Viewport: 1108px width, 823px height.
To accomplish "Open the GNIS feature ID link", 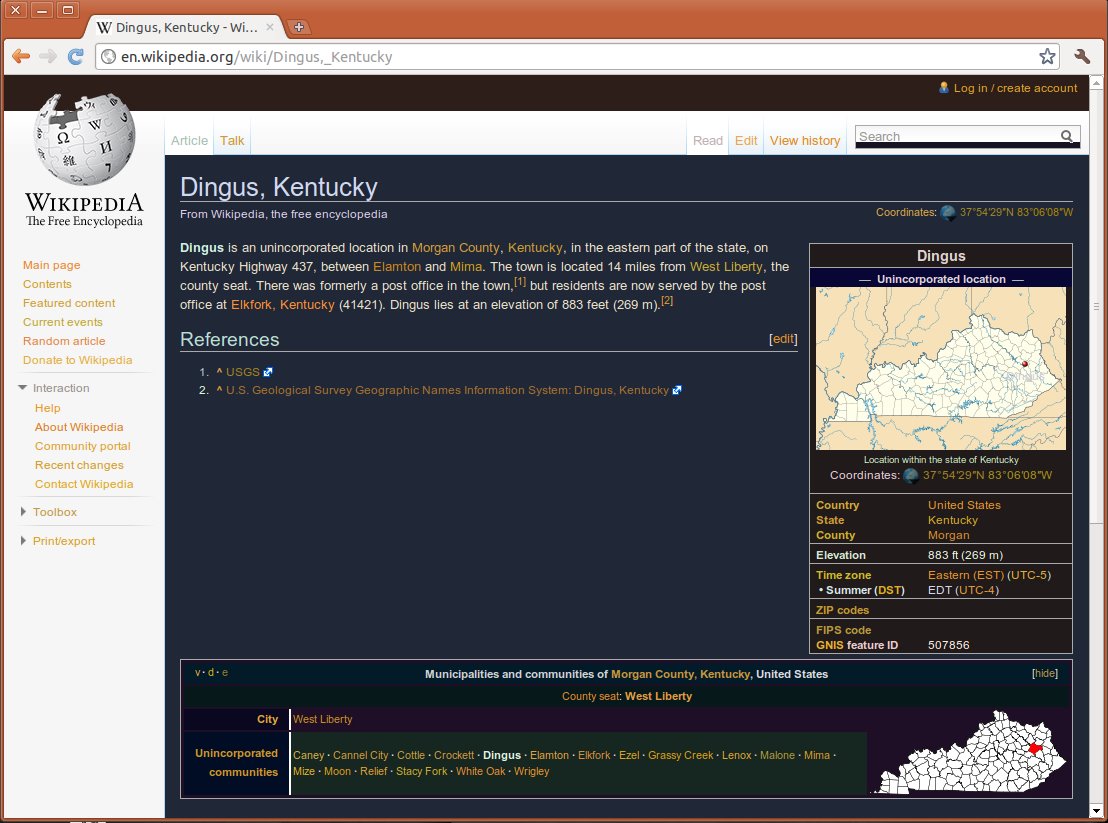I will pos(830,645).
